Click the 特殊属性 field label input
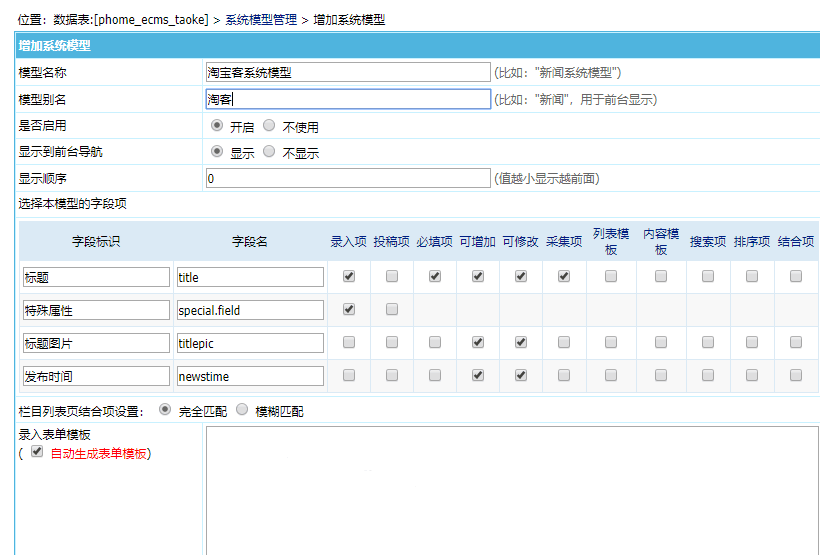Viewport: 820px width, 555px height. click(x=96, y=310)
